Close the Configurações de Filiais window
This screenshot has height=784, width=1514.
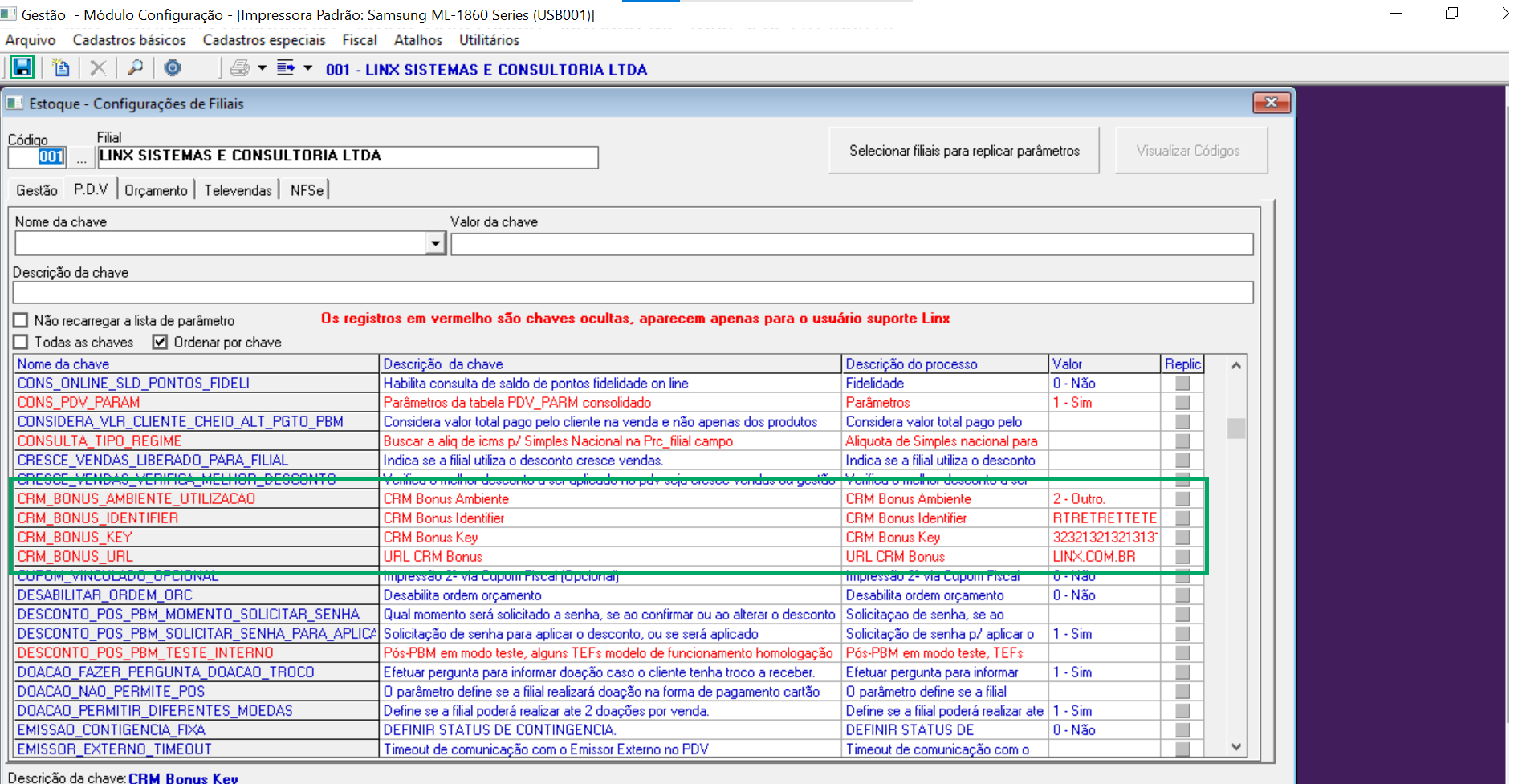1271,103
